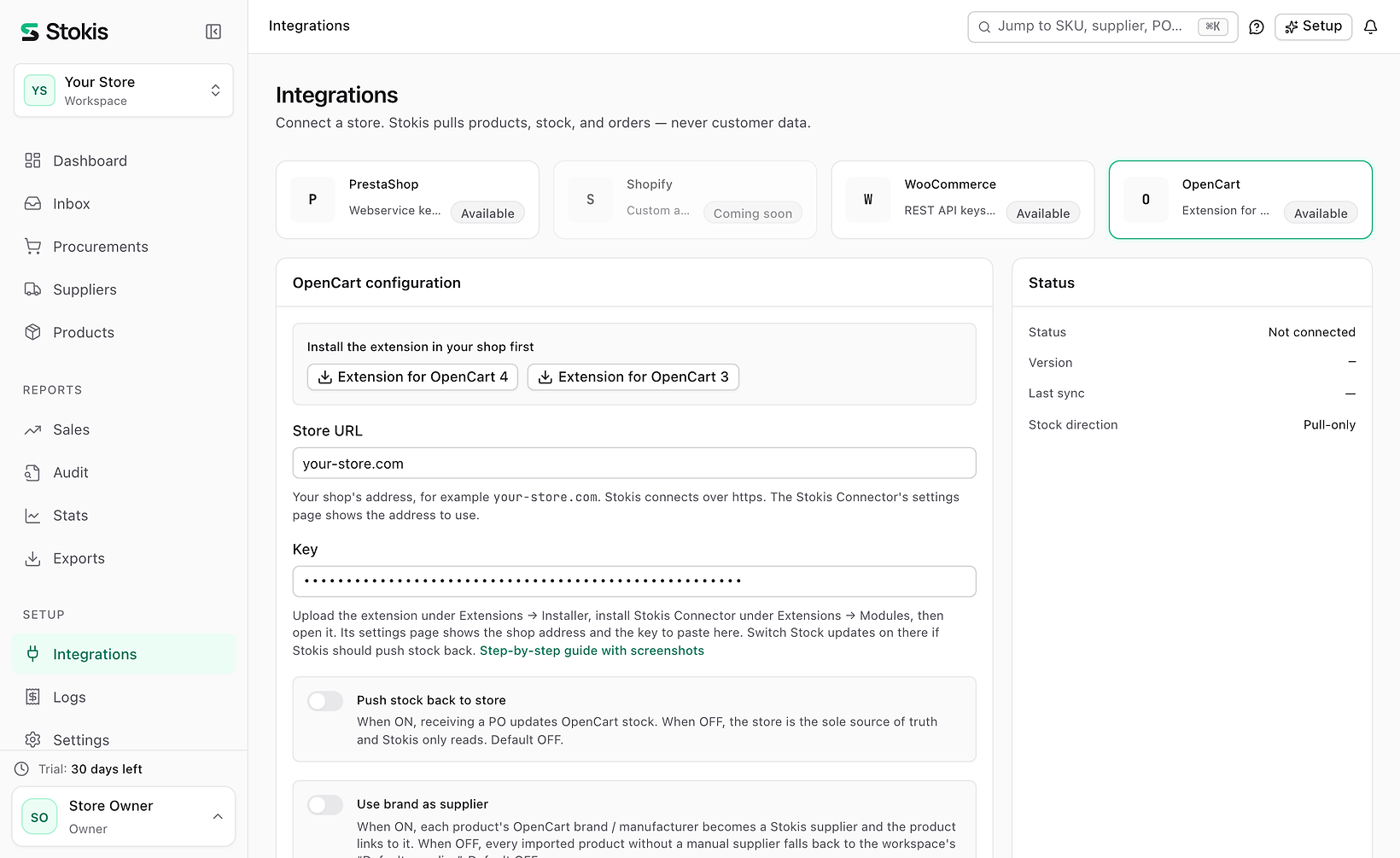Focus the Store URL field
Viewport: 1400px width, 858px height.
tap(634, 463)
